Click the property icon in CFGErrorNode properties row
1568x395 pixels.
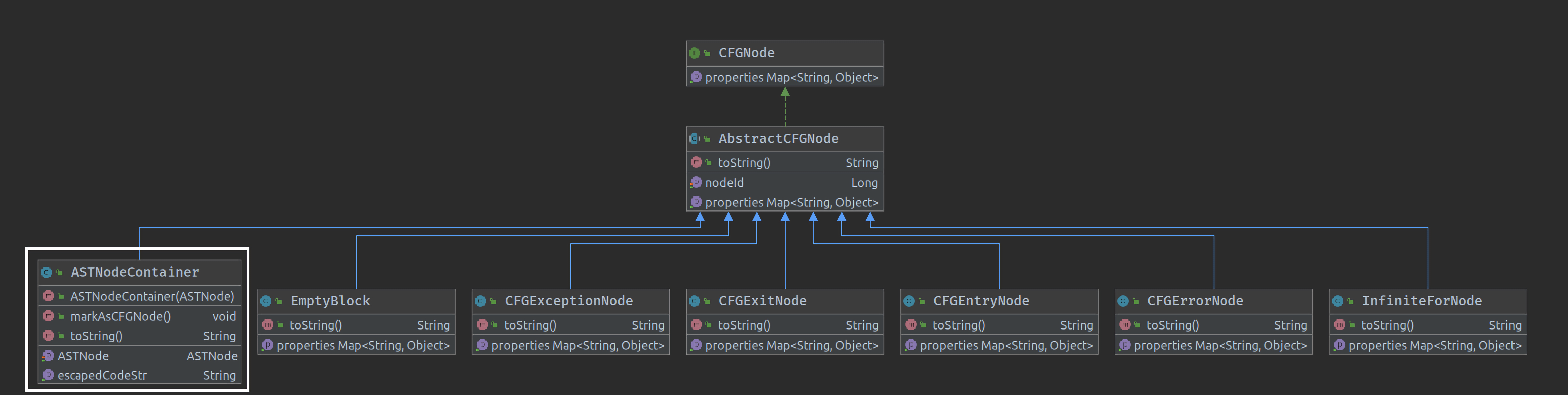[1124, 345]
